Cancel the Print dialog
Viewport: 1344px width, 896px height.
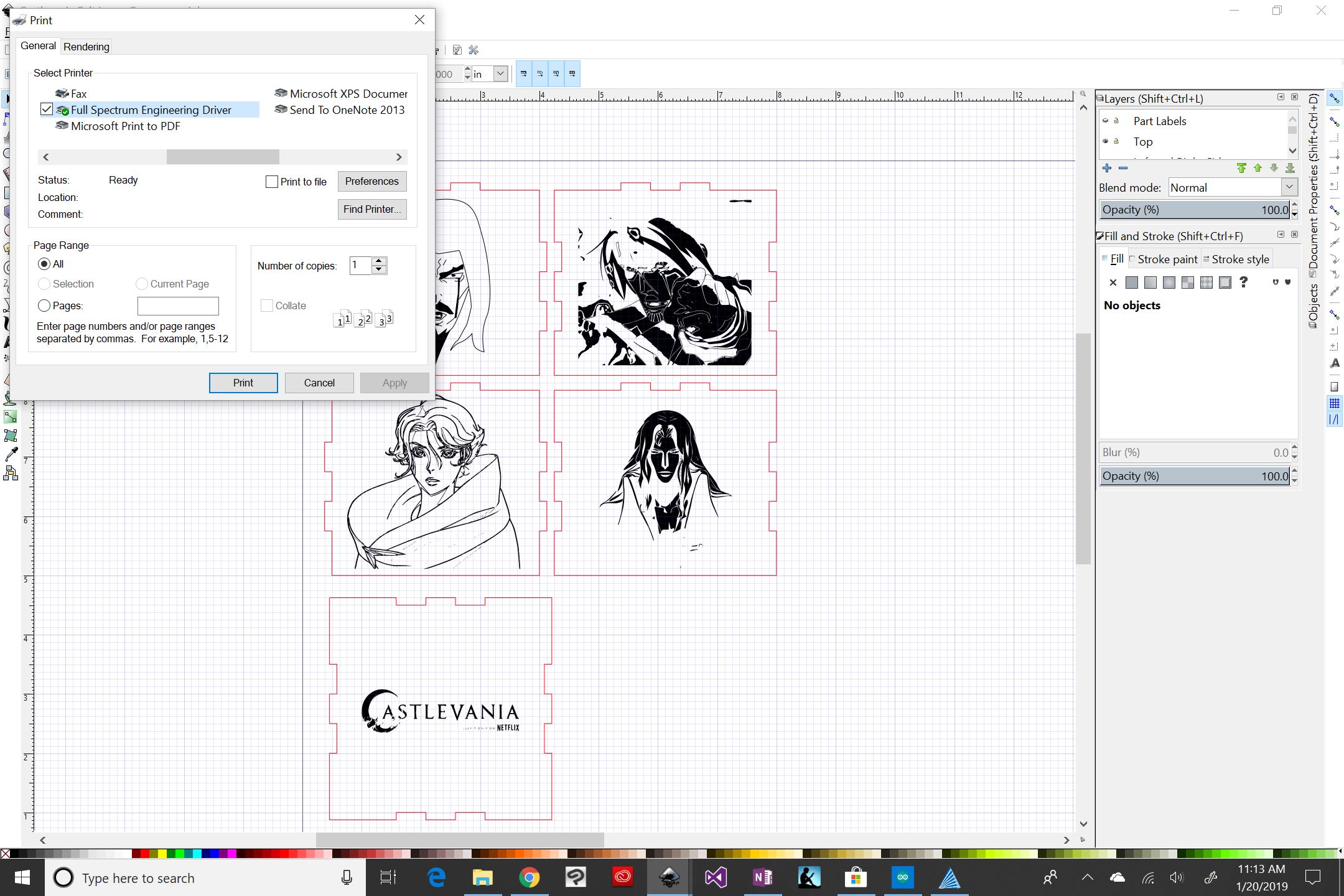[x=319, y=383]
